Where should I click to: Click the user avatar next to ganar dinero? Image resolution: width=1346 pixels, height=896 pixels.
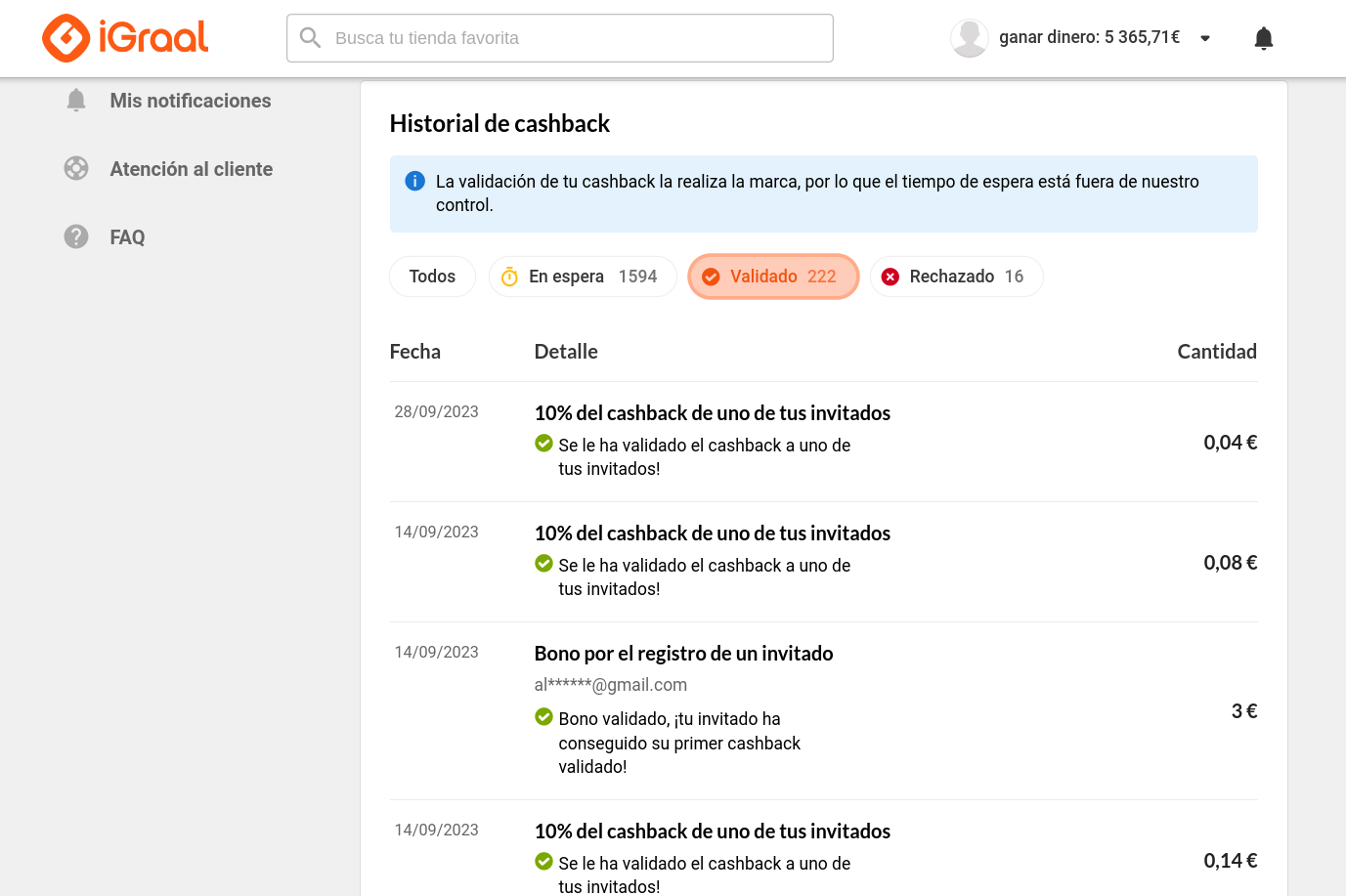pos(969,38)
